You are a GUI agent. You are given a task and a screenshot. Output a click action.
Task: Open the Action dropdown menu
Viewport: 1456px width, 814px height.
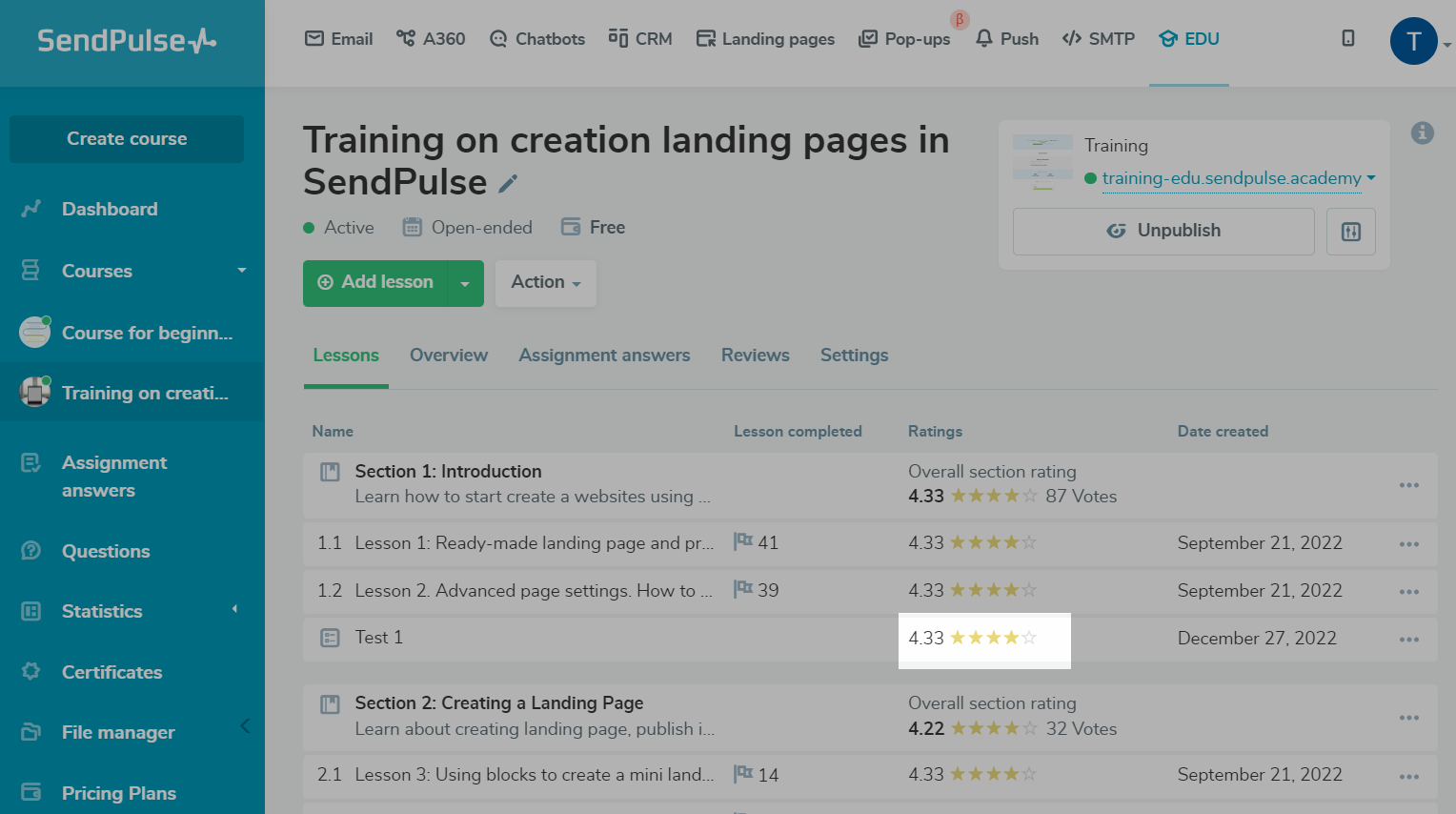(545, 283)
